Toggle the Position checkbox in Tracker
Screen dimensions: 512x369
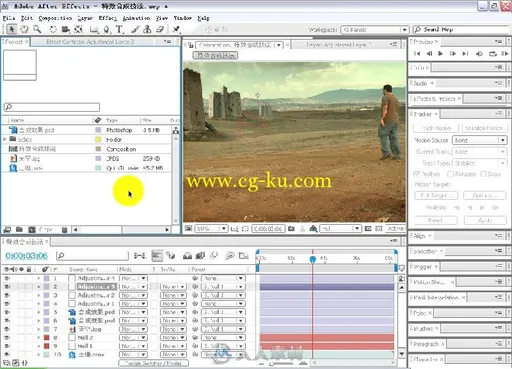point(416,174)
